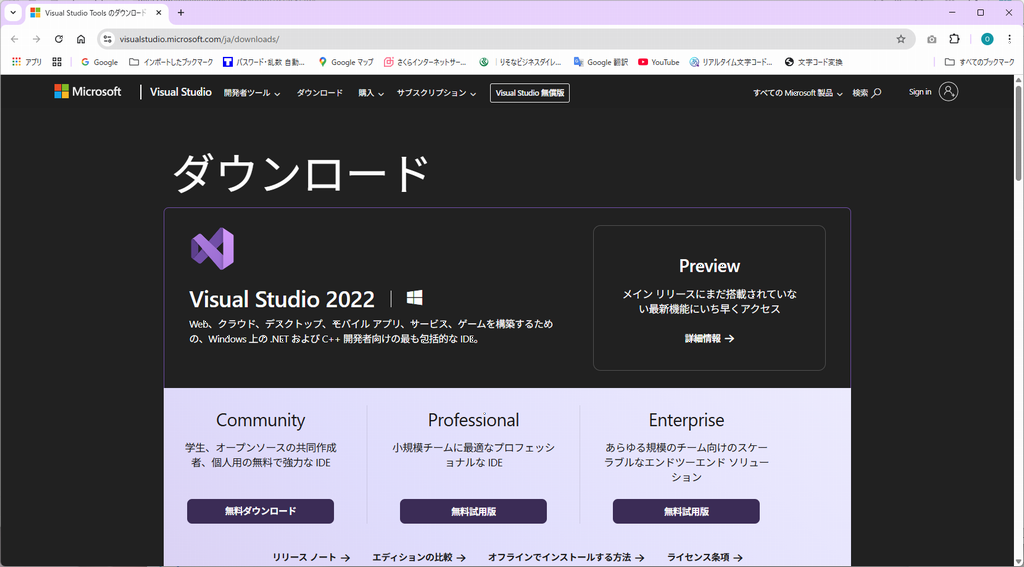The width and height of the screenshot is (1024, 567).
Task: Click the Microsoft logo in the header
Action: (87, 92)
